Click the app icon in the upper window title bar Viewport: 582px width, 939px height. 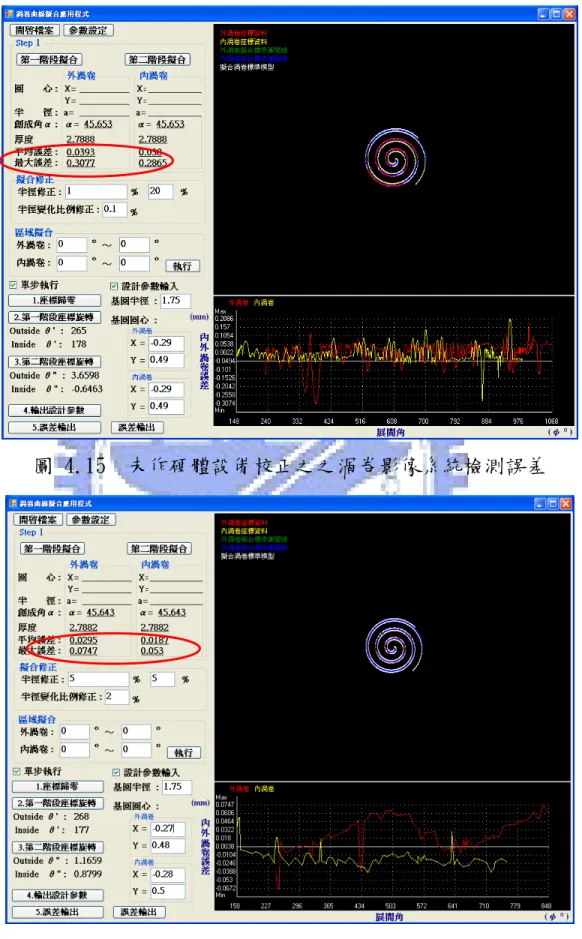tap(9, 13)
